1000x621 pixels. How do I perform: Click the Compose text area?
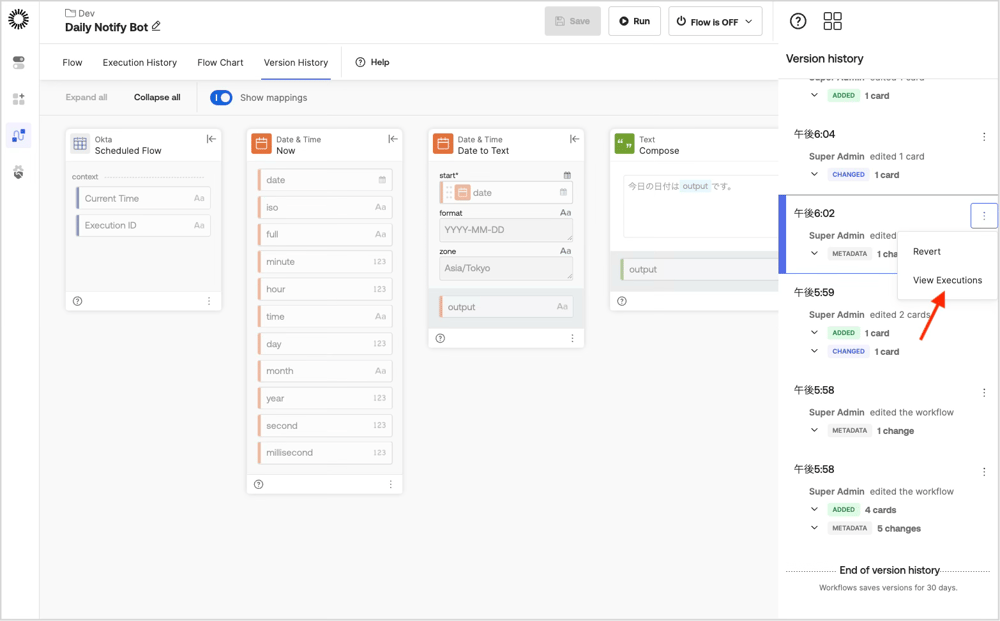[700, 206]
